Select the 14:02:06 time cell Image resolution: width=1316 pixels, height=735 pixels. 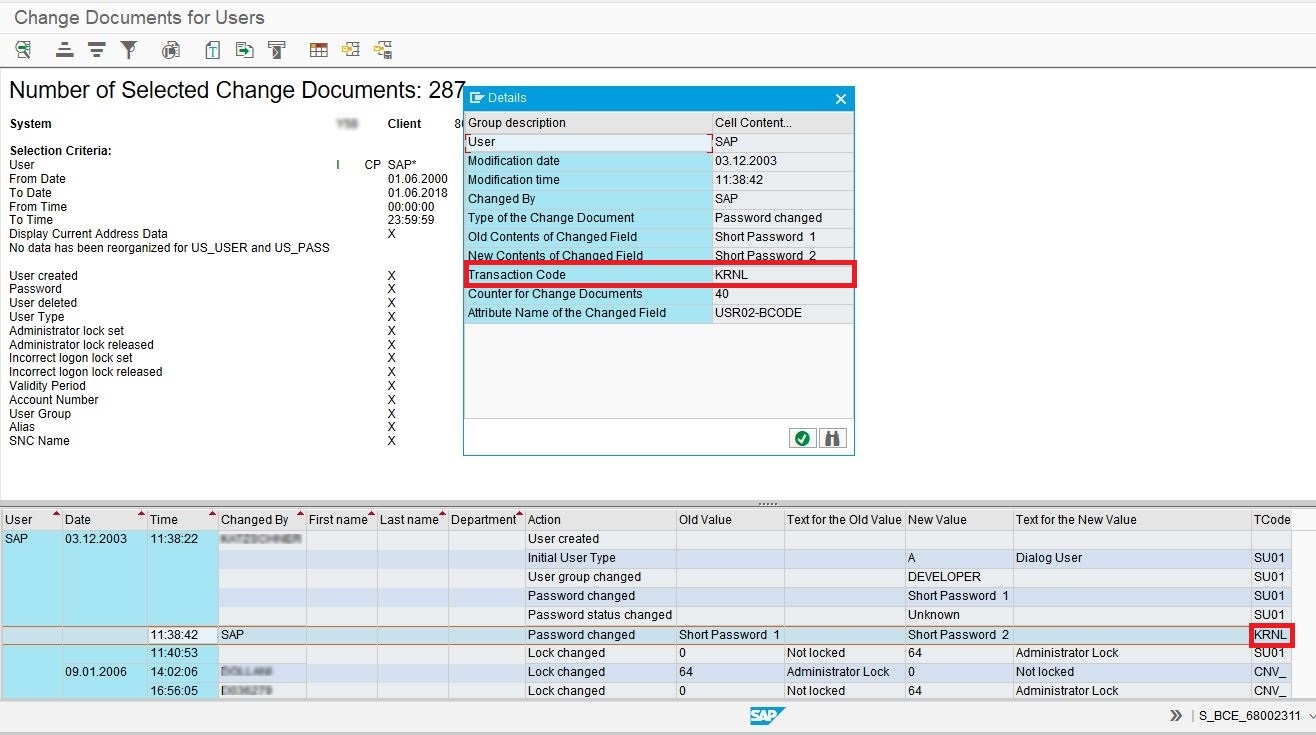[182, 672]
